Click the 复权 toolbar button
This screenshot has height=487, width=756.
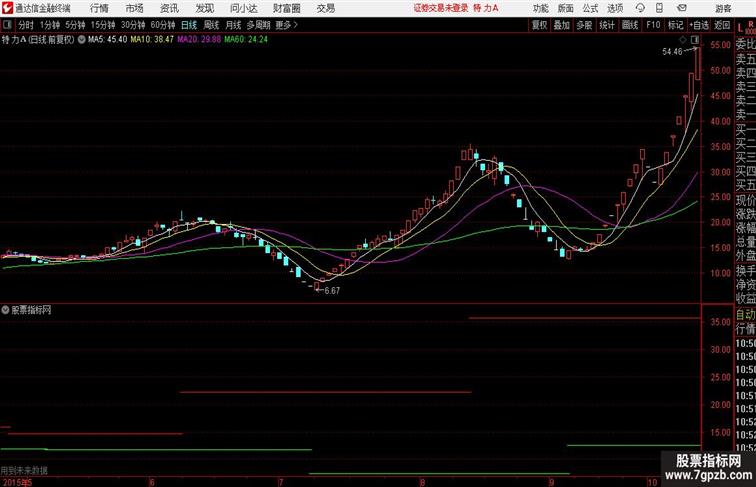[x=539, y=25]
